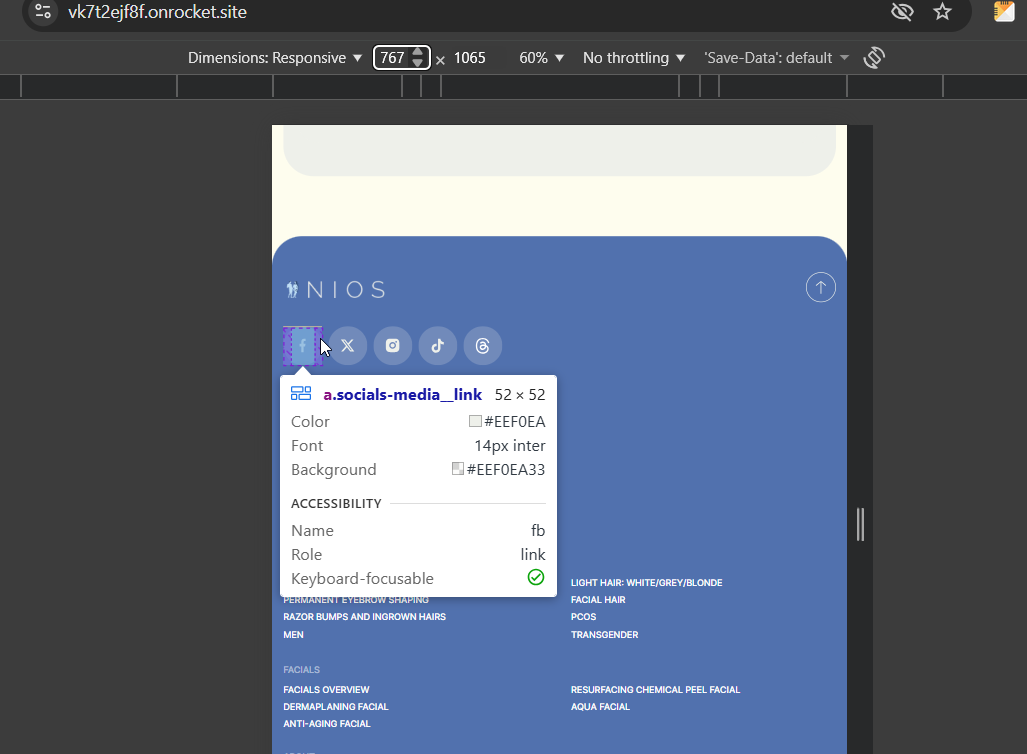
Task: Click the #EEF0EA33 background swatch in tooltip
Action: coord(458,469)
